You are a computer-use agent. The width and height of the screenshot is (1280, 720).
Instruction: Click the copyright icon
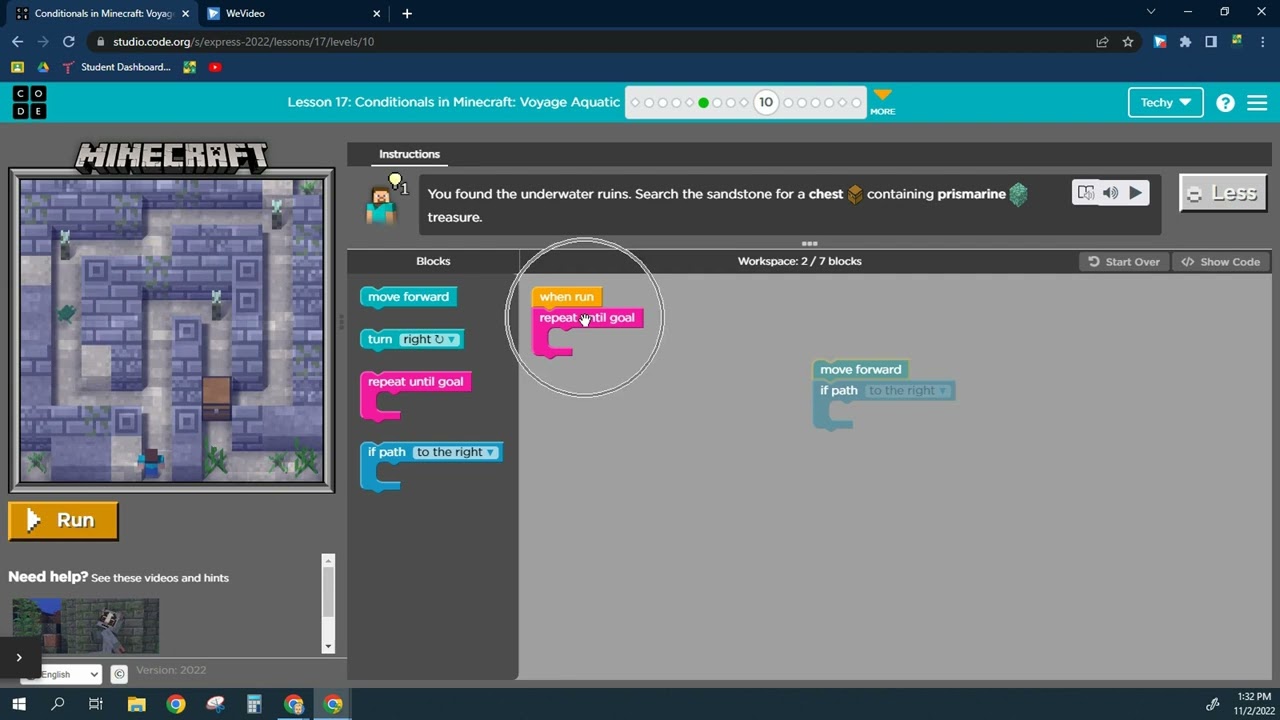tap(119, 674)
